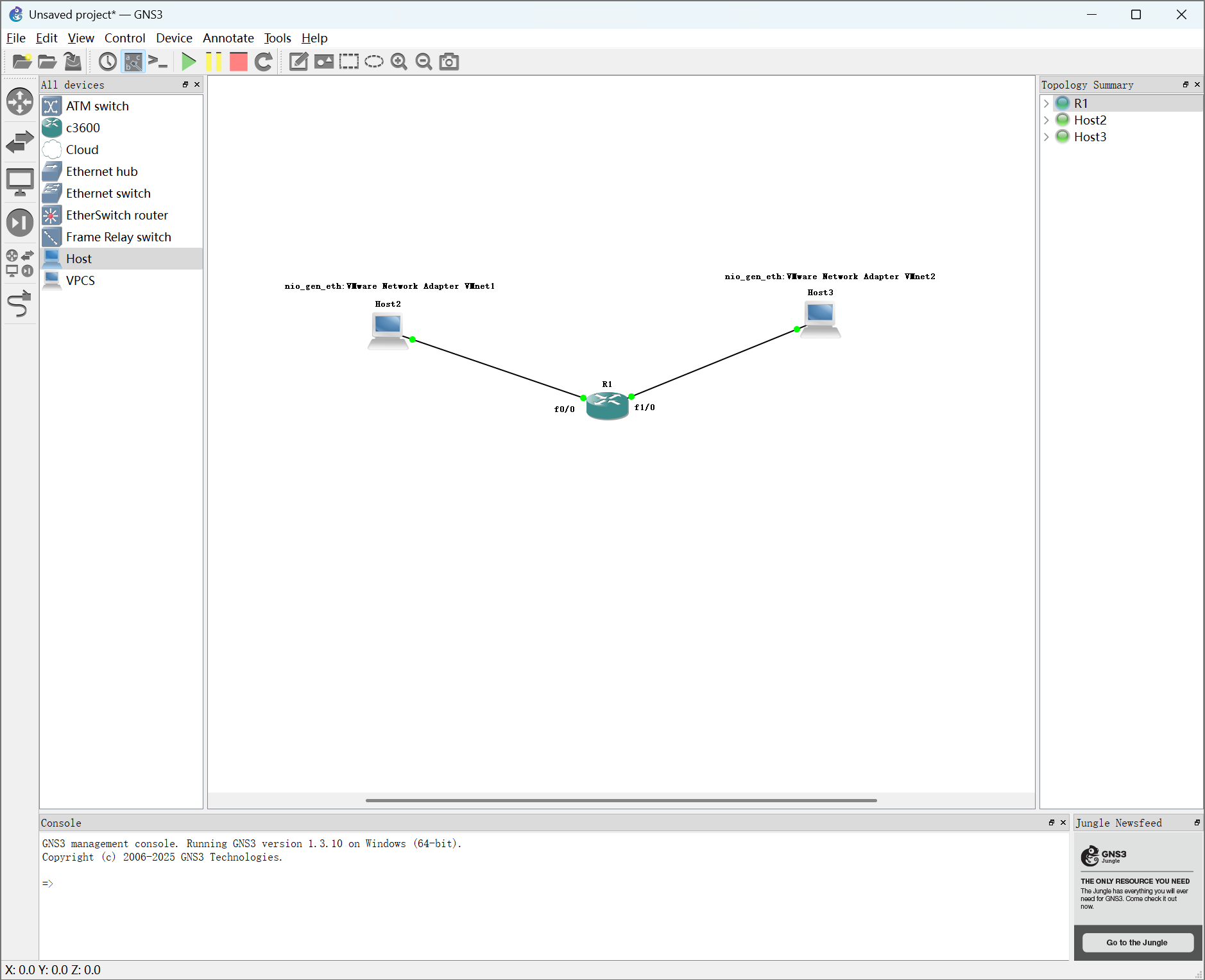The image size is (1205, 980).
Task: Open the snapshot manager clock icon
Action: coord(107,62)
